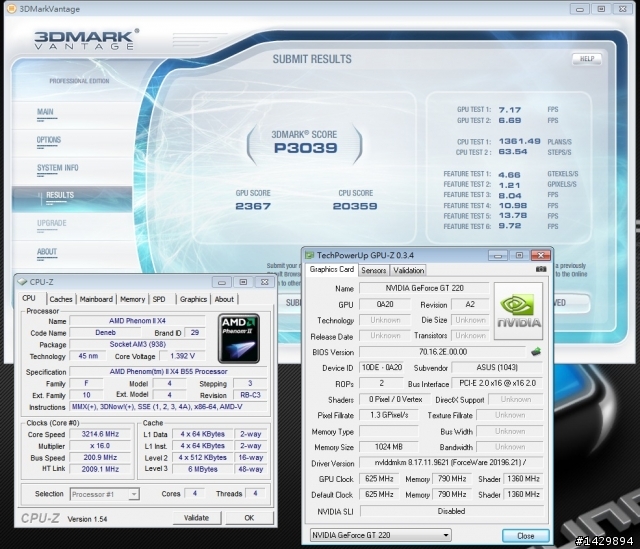The image size is (640, 549).
Task: Select SYSTEM INFO in 3DMark sidebar
Action: pyautogui.click(x=58, y=168)
